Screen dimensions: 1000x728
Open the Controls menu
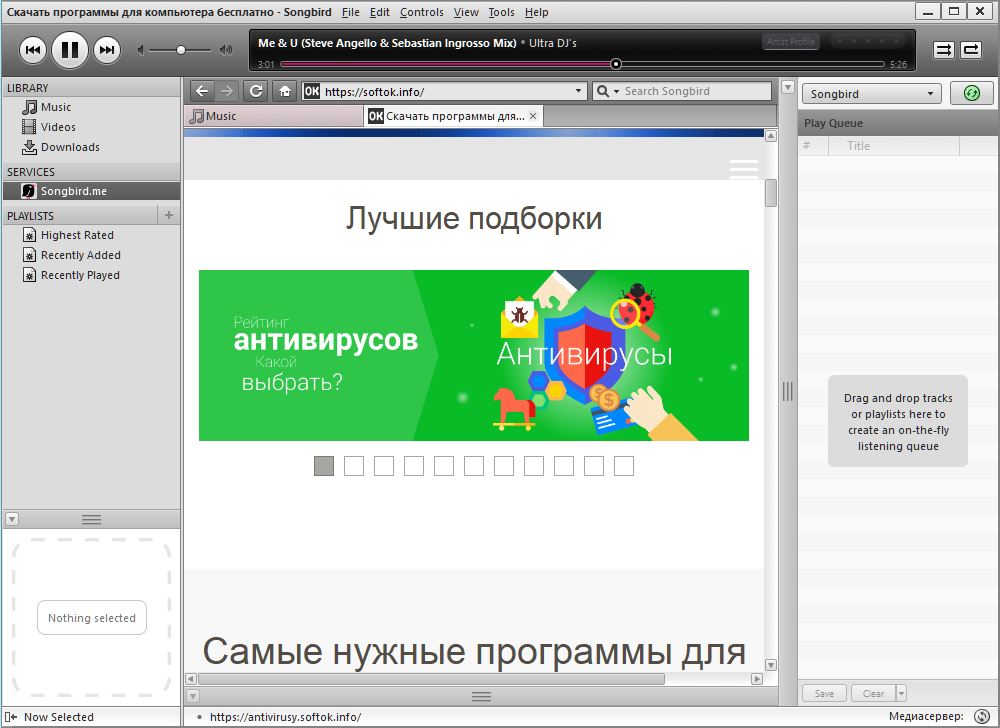(422, 12)
